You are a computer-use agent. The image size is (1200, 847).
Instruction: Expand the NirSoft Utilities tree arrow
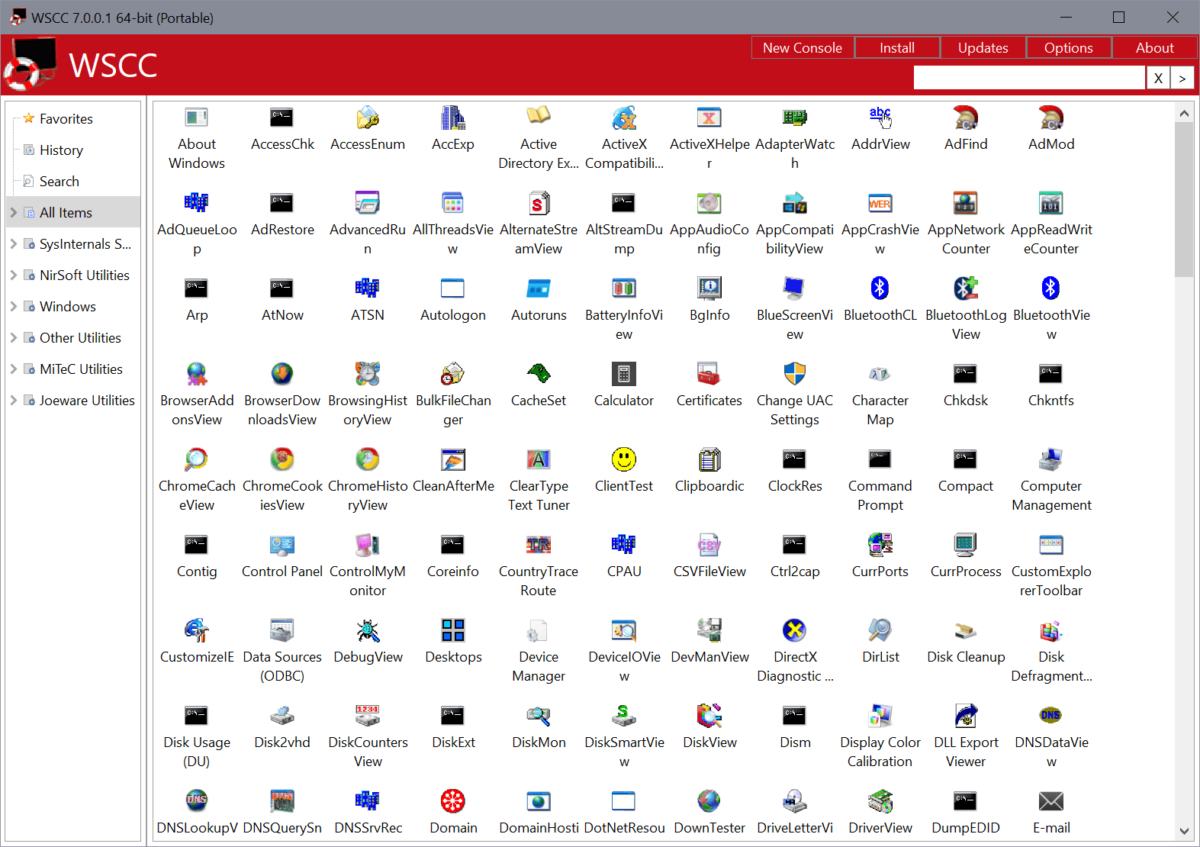click(13, 275)
